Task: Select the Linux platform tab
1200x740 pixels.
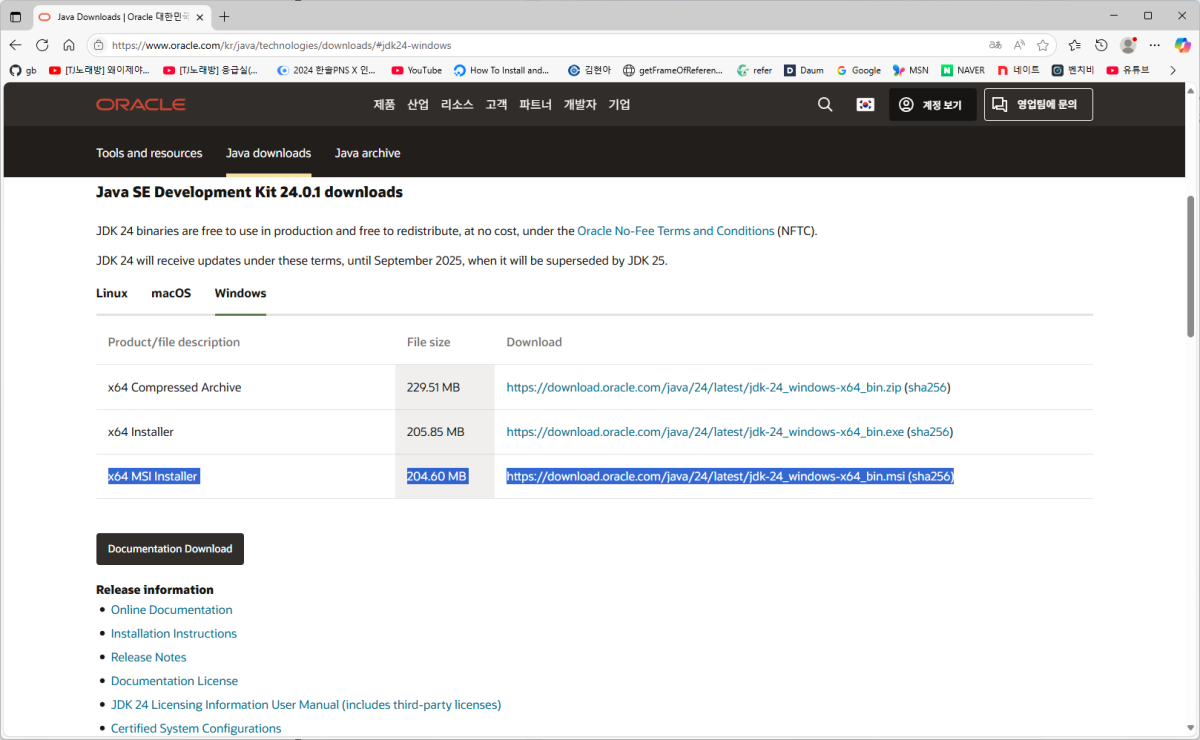Action: point(112,293)
